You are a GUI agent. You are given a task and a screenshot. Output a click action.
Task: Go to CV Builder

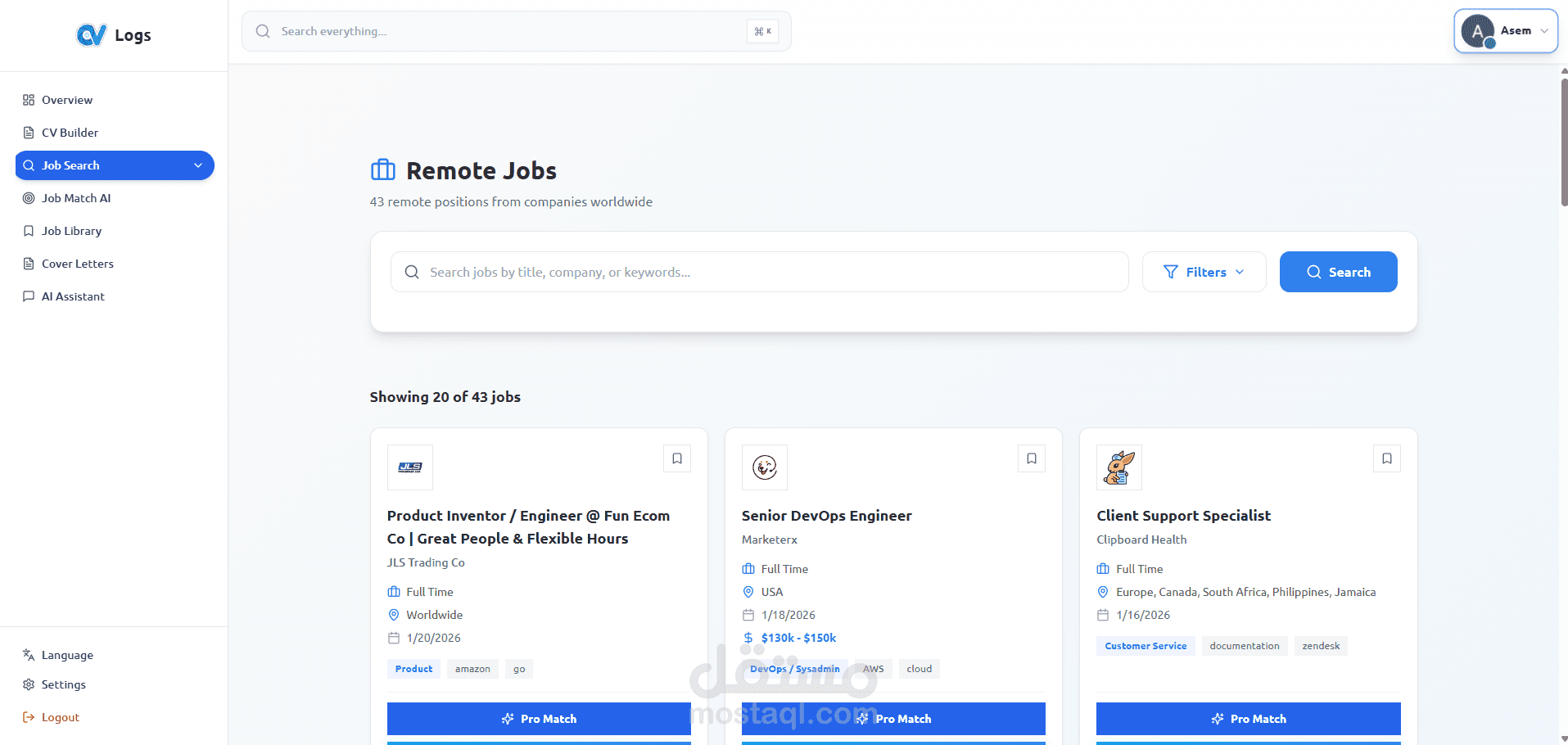pos(70,133)
